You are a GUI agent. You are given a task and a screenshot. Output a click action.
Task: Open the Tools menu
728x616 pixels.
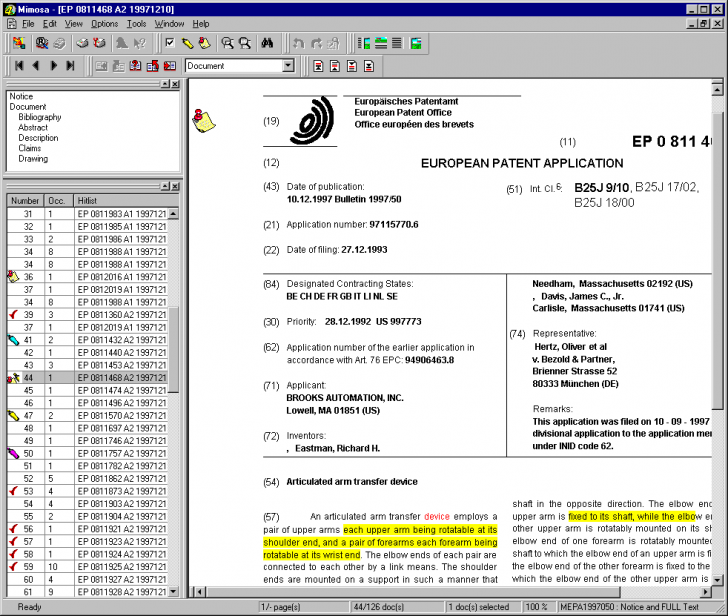coord(136,24)
